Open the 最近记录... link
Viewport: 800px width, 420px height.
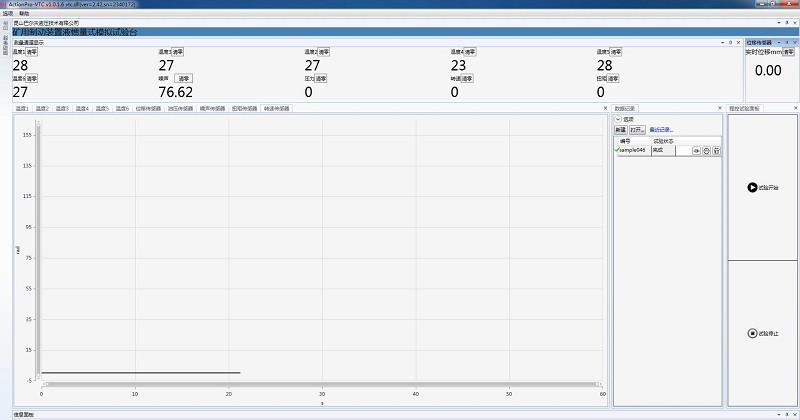coord(661,130)
